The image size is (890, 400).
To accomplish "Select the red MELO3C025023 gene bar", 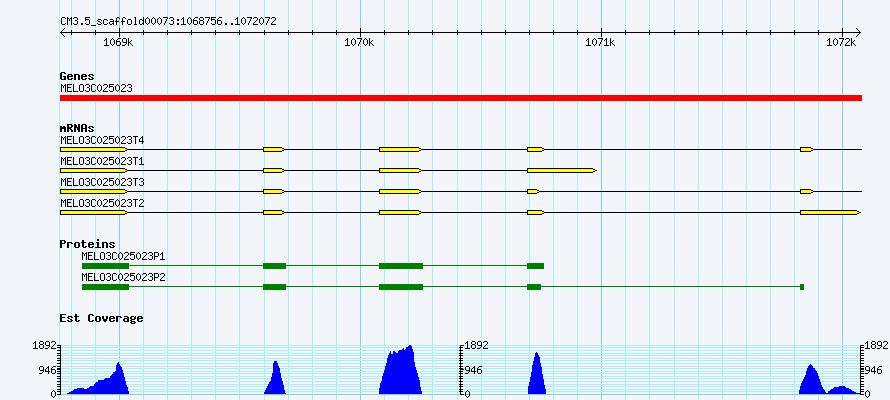I will click(x=461, y=98).
